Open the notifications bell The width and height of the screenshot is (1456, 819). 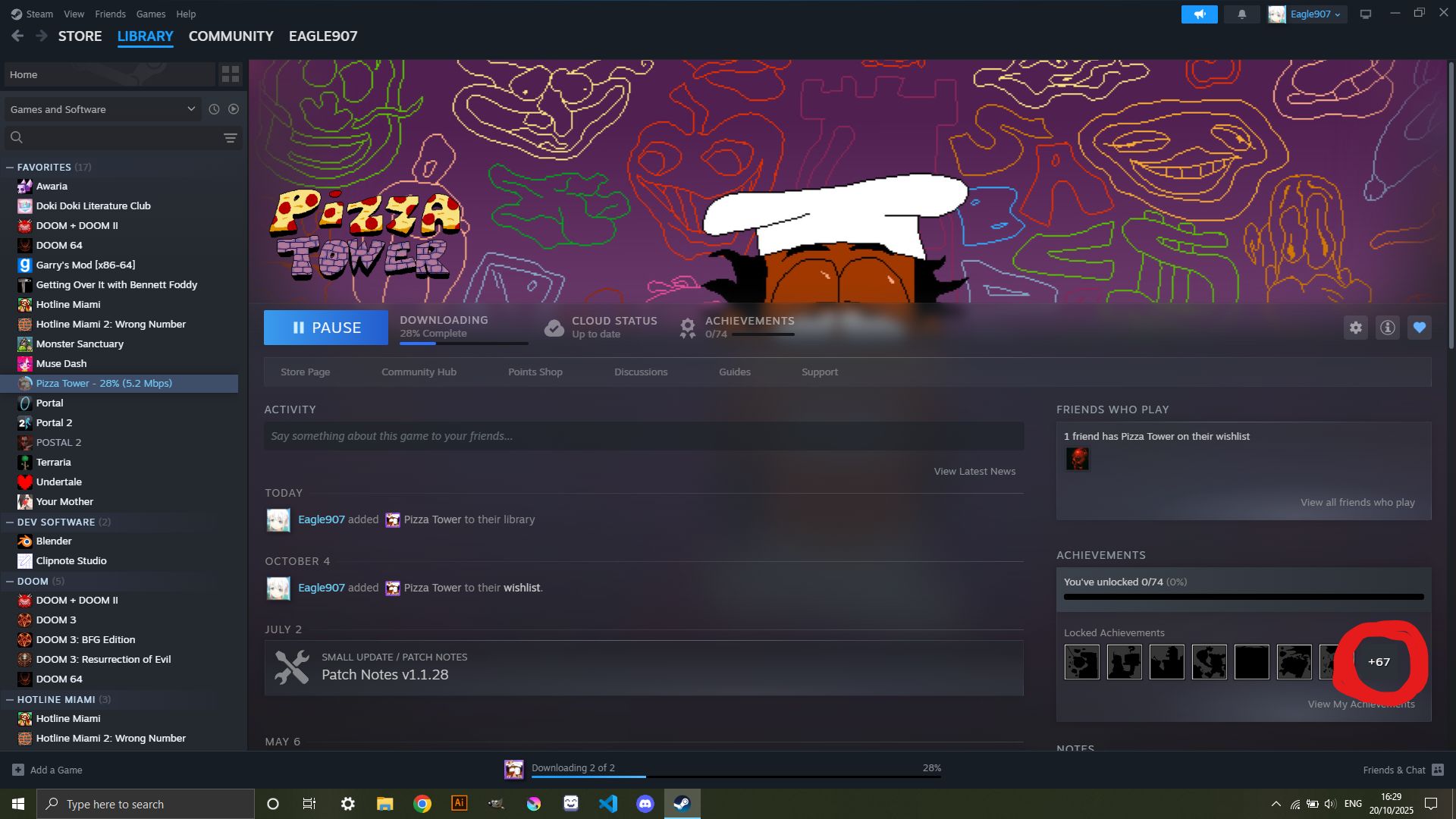click(1242, 14)
